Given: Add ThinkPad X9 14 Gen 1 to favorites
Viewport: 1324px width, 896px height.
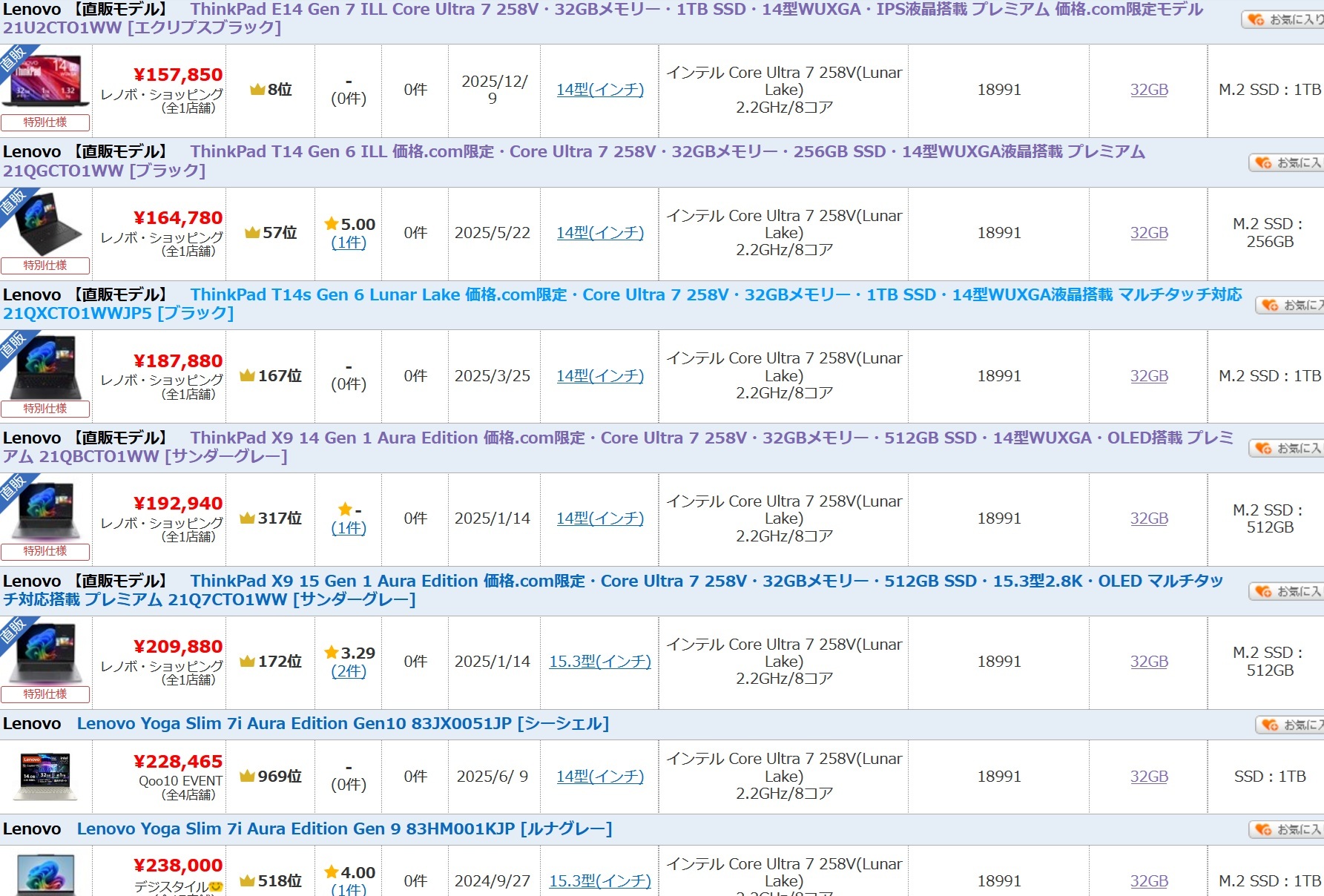Looking at the screenshot, I should pyautogui.click(x=1288, y=448).
